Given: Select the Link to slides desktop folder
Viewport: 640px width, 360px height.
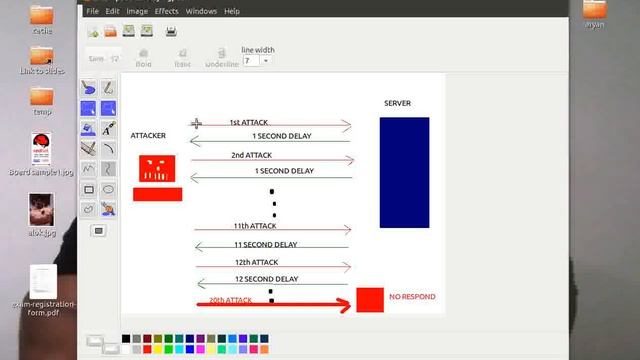Looking at the screenshot, I should pos(42,60).
